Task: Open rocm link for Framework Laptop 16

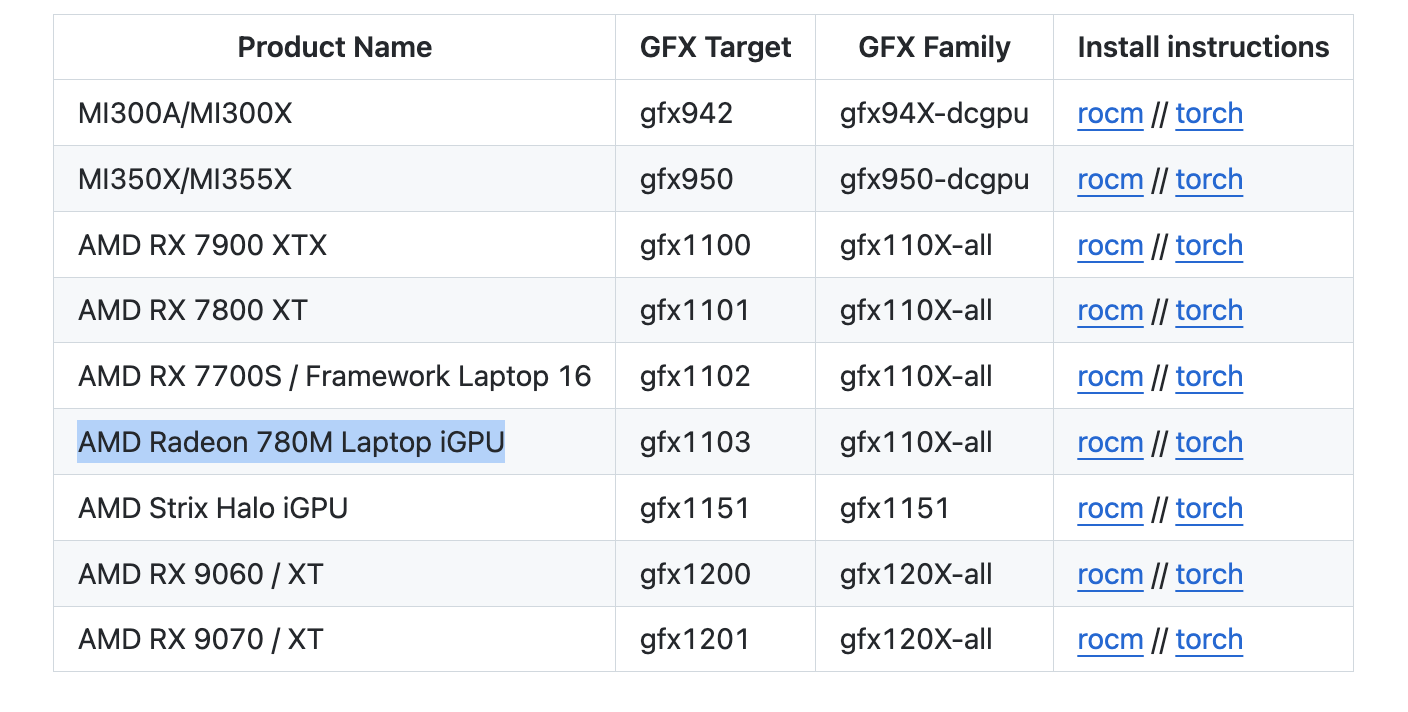Action: [1109, 377]
